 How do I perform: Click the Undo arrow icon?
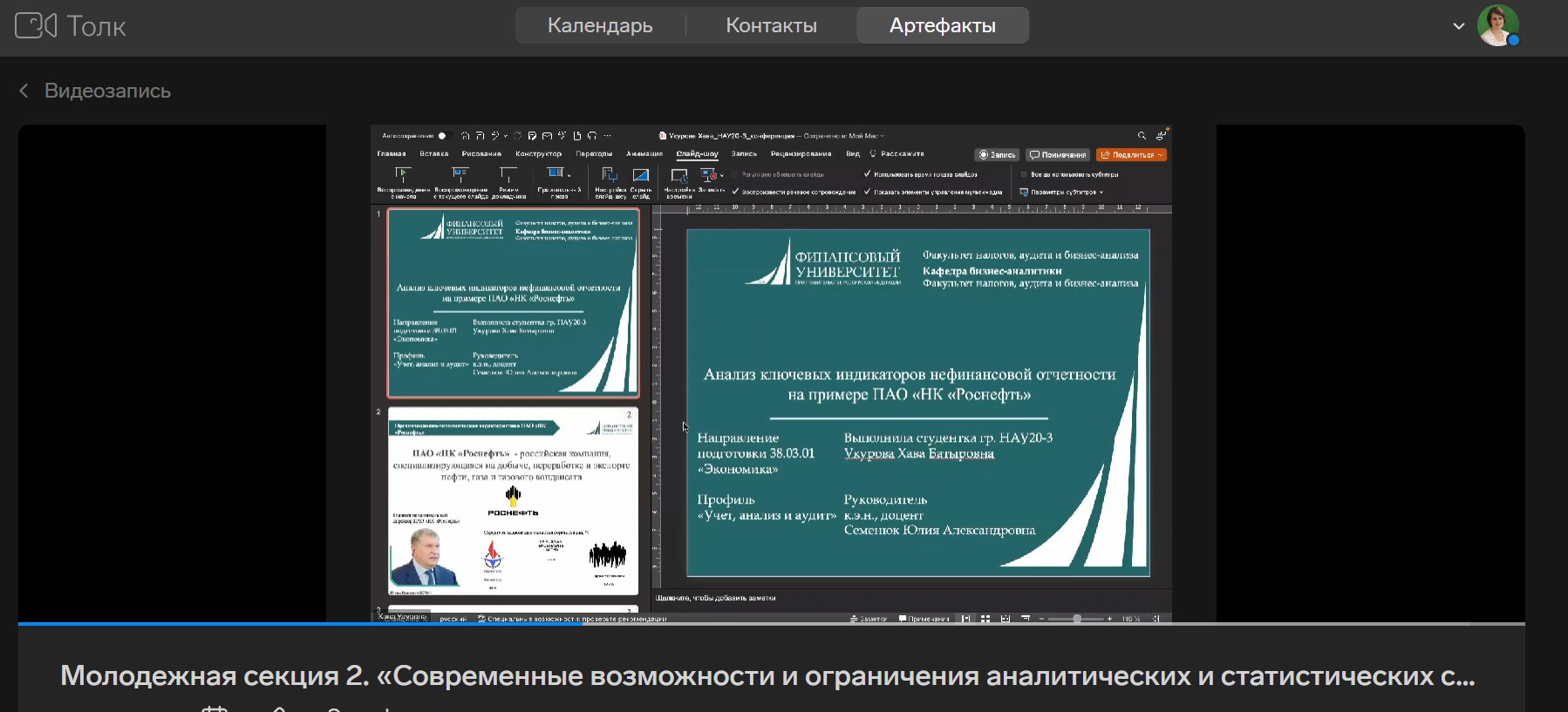[495, 136]
